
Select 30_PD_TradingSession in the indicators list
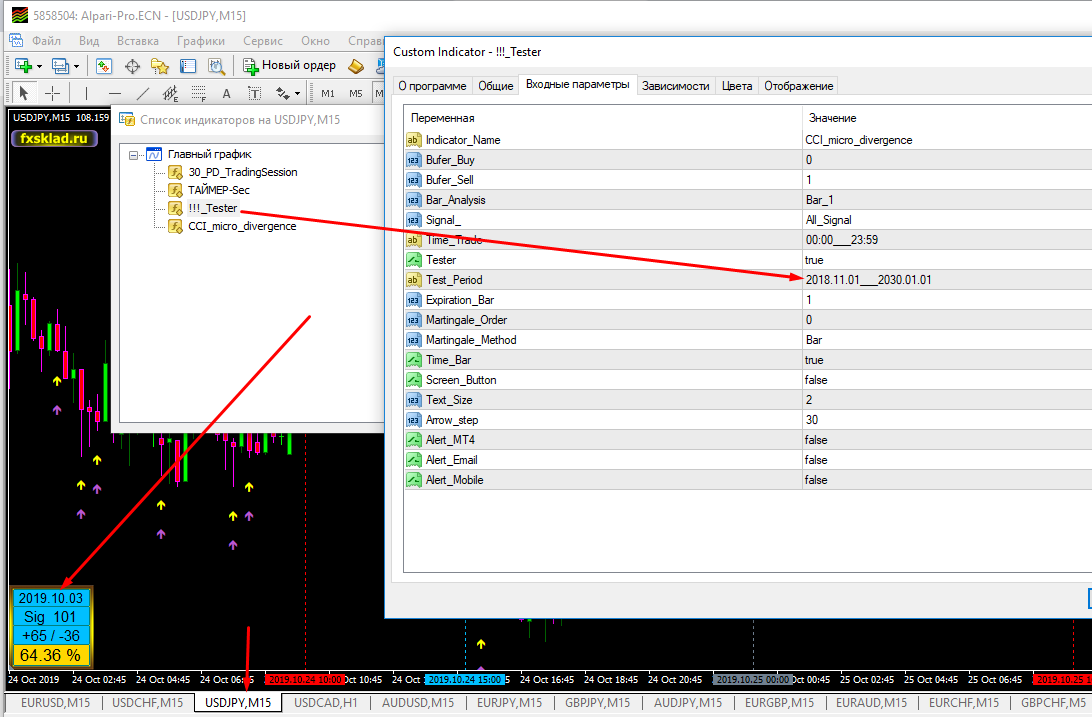[x=242, y=172]
